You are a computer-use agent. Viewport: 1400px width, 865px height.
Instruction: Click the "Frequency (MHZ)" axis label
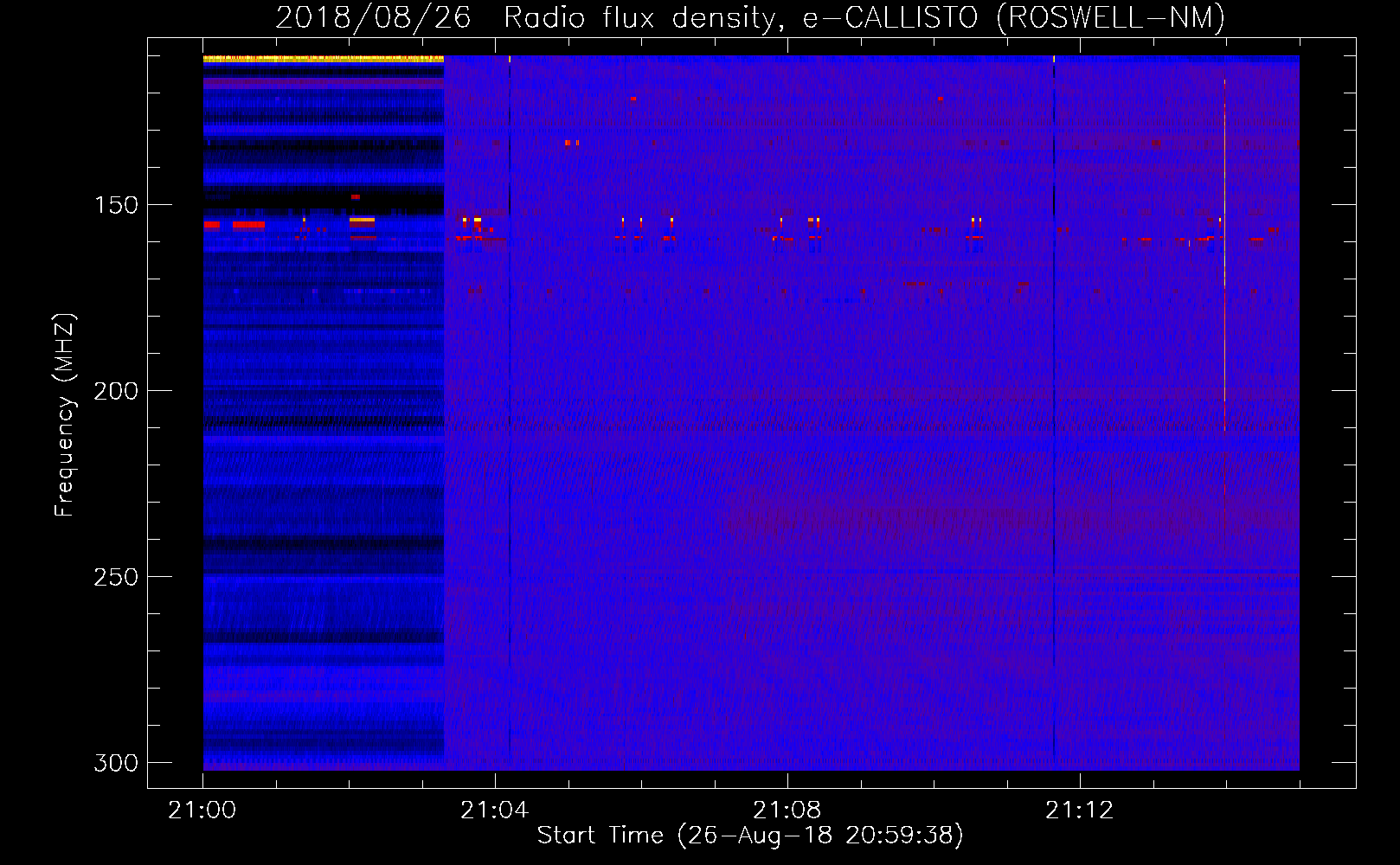click(x=65, y=415)
